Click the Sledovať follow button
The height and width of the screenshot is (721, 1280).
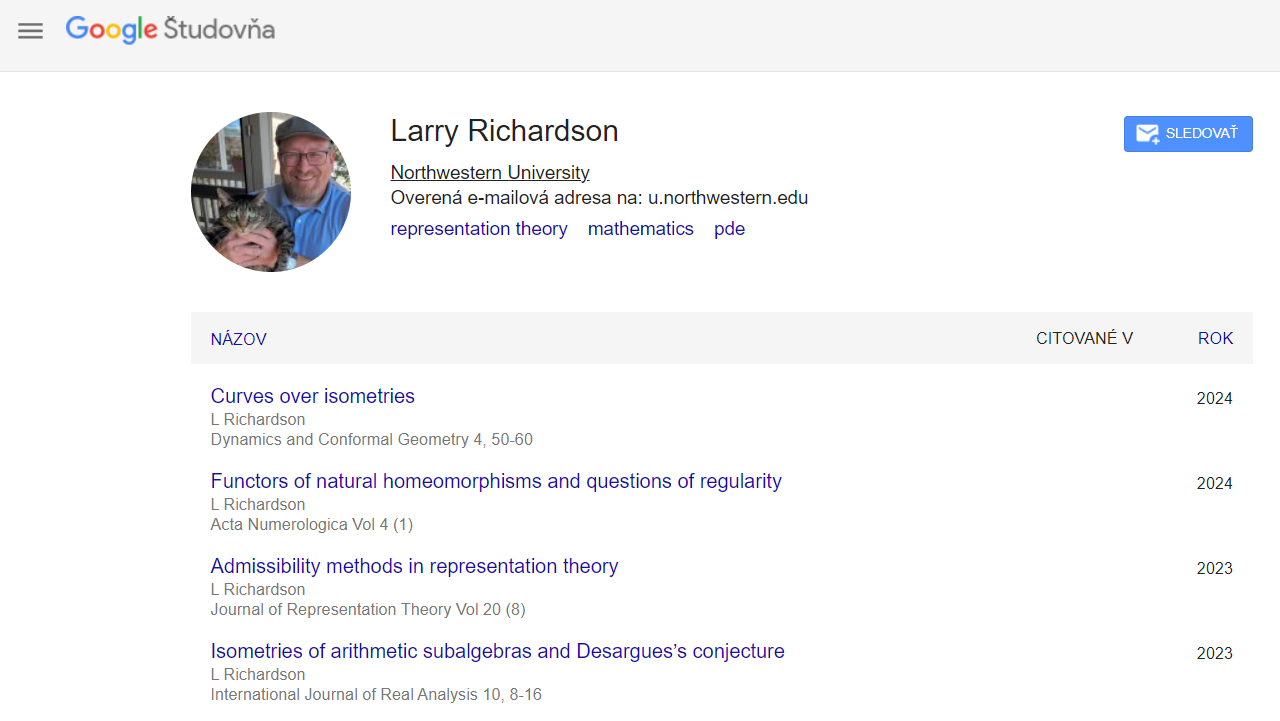1188,134
